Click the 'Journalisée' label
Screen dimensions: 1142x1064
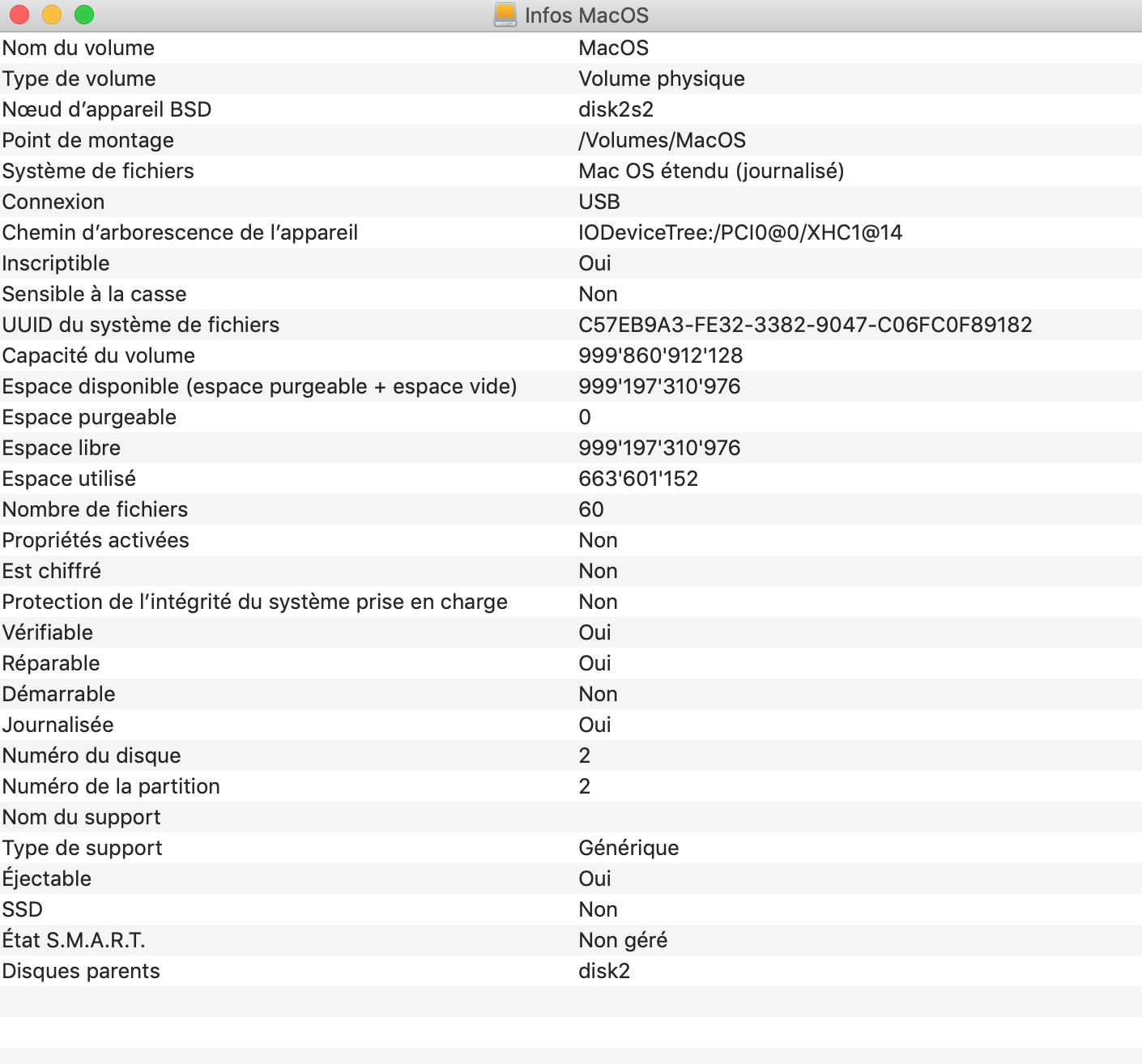pos(58,725)
